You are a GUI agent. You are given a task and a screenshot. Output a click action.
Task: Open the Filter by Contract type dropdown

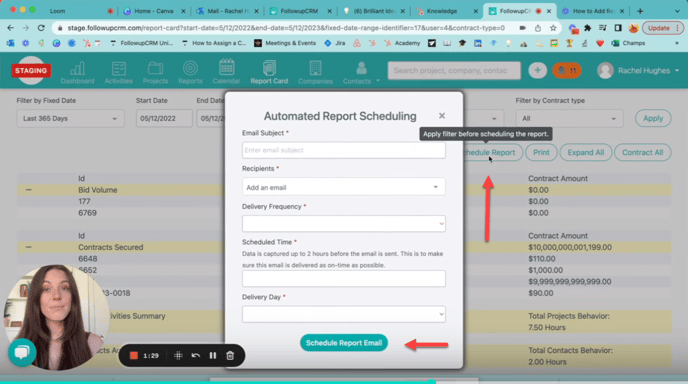point(569,118)
